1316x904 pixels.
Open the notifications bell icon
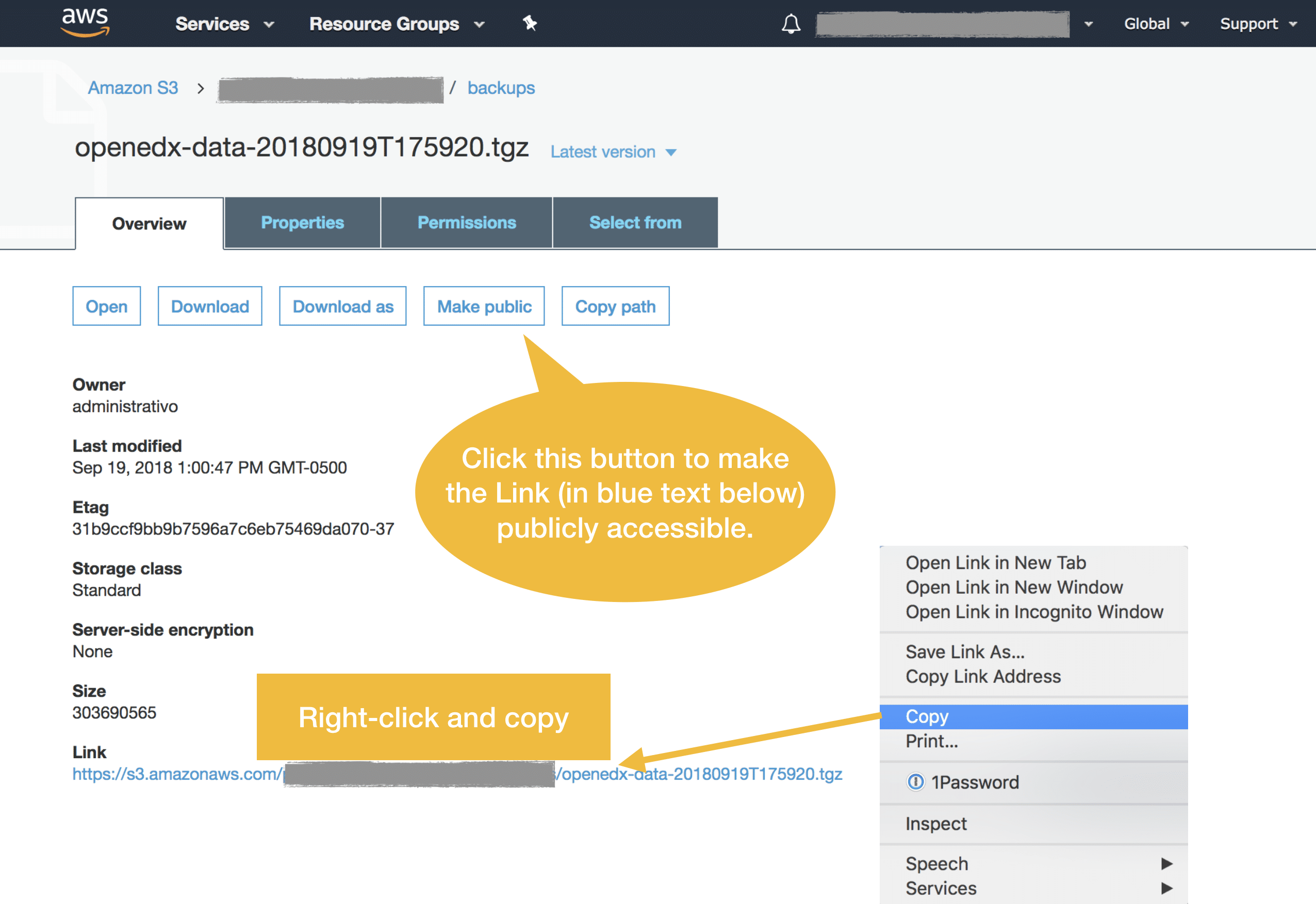tap(791, 24)
